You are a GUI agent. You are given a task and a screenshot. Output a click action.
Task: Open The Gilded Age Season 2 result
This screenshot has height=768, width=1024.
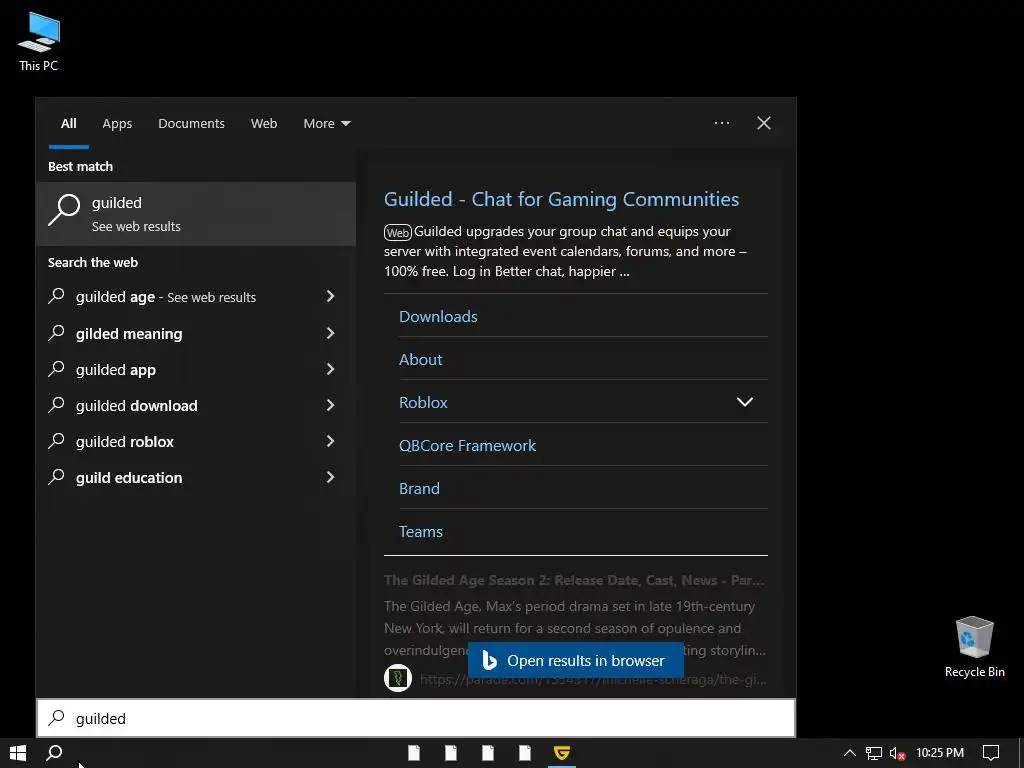coord(574,580)
